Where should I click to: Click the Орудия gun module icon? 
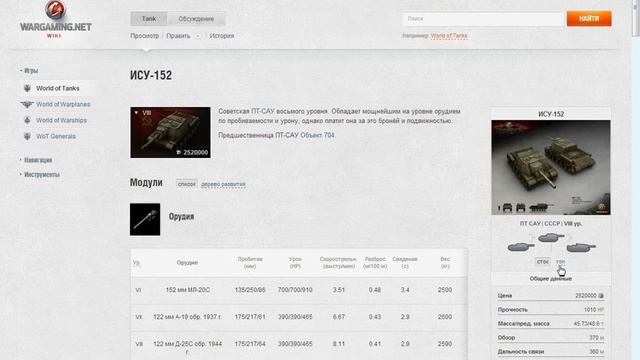point(145,220)
